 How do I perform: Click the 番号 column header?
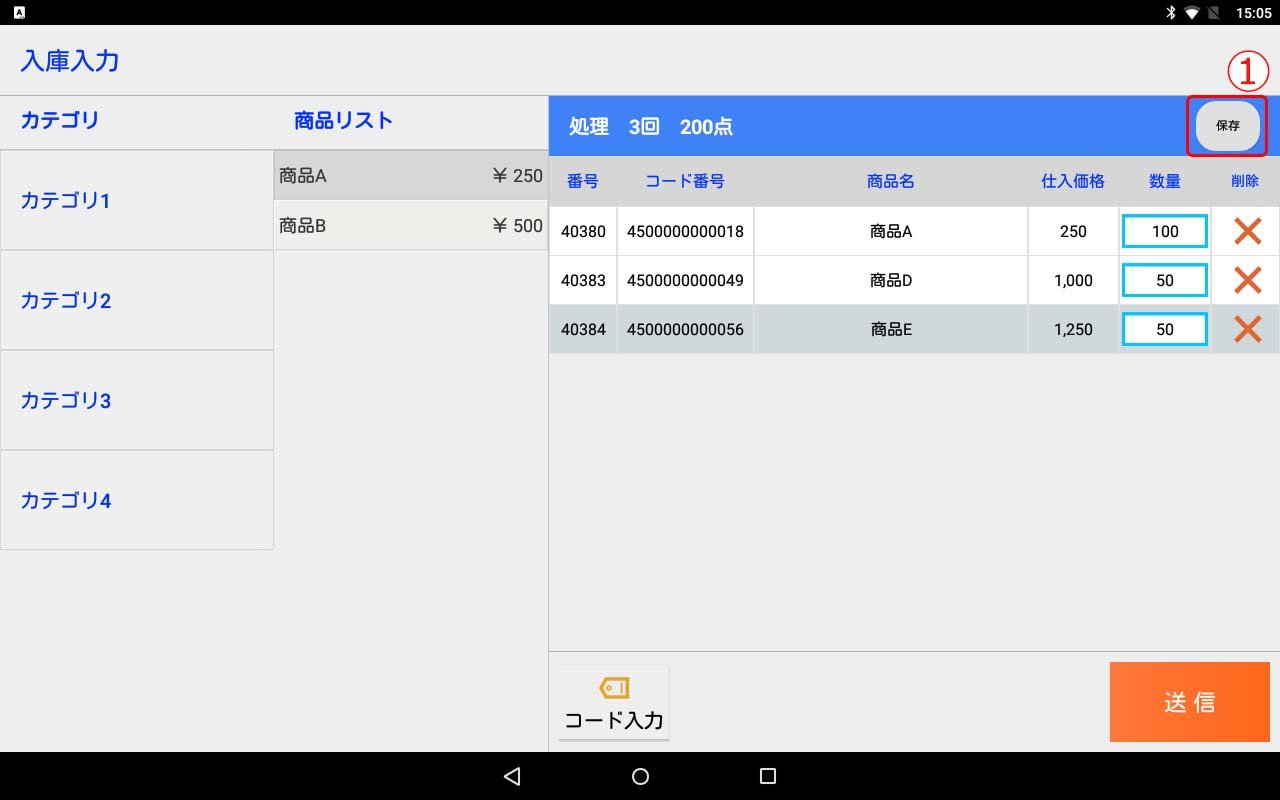pyautogui.click(x=583, y=181)
